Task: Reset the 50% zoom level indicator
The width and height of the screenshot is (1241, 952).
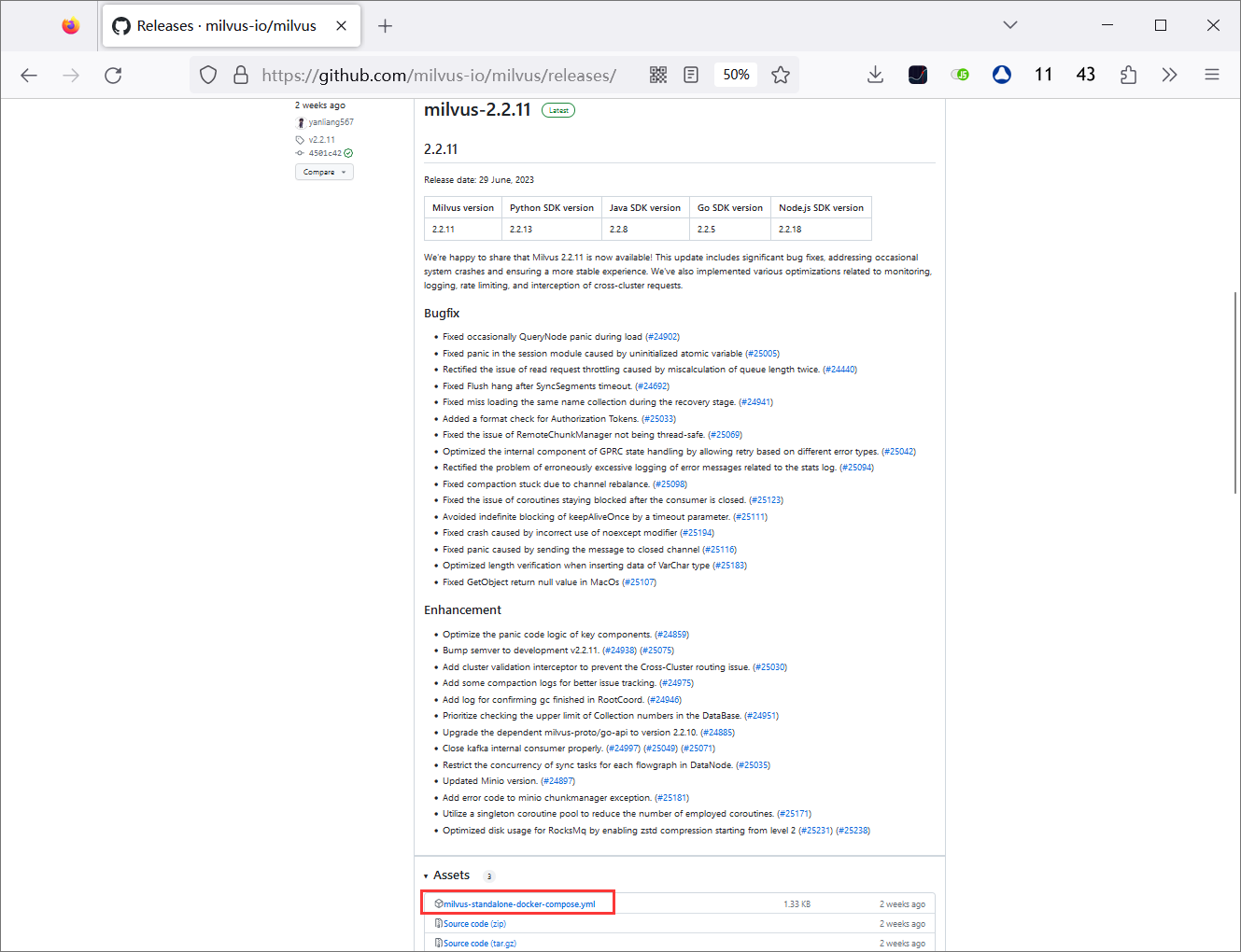Action: [x=736, y=76]
